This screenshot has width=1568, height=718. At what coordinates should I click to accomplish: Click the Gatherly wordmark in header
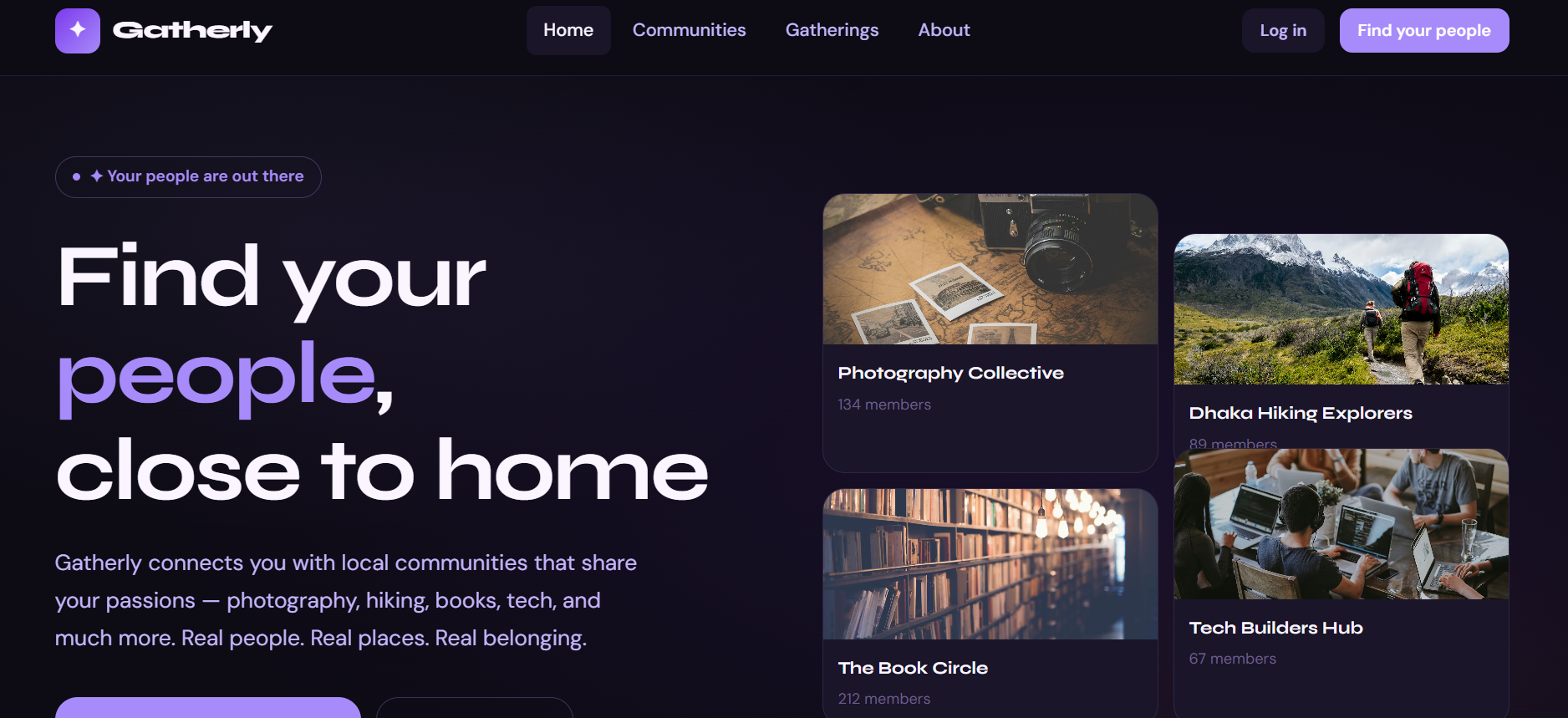coord(192,31)
